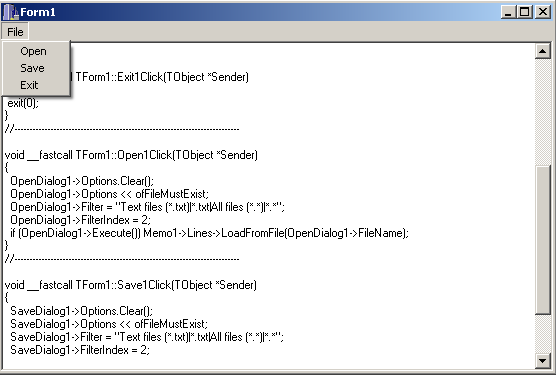Maximize the Form1 window
Screen dimensions: 556x375
[525, 12]
